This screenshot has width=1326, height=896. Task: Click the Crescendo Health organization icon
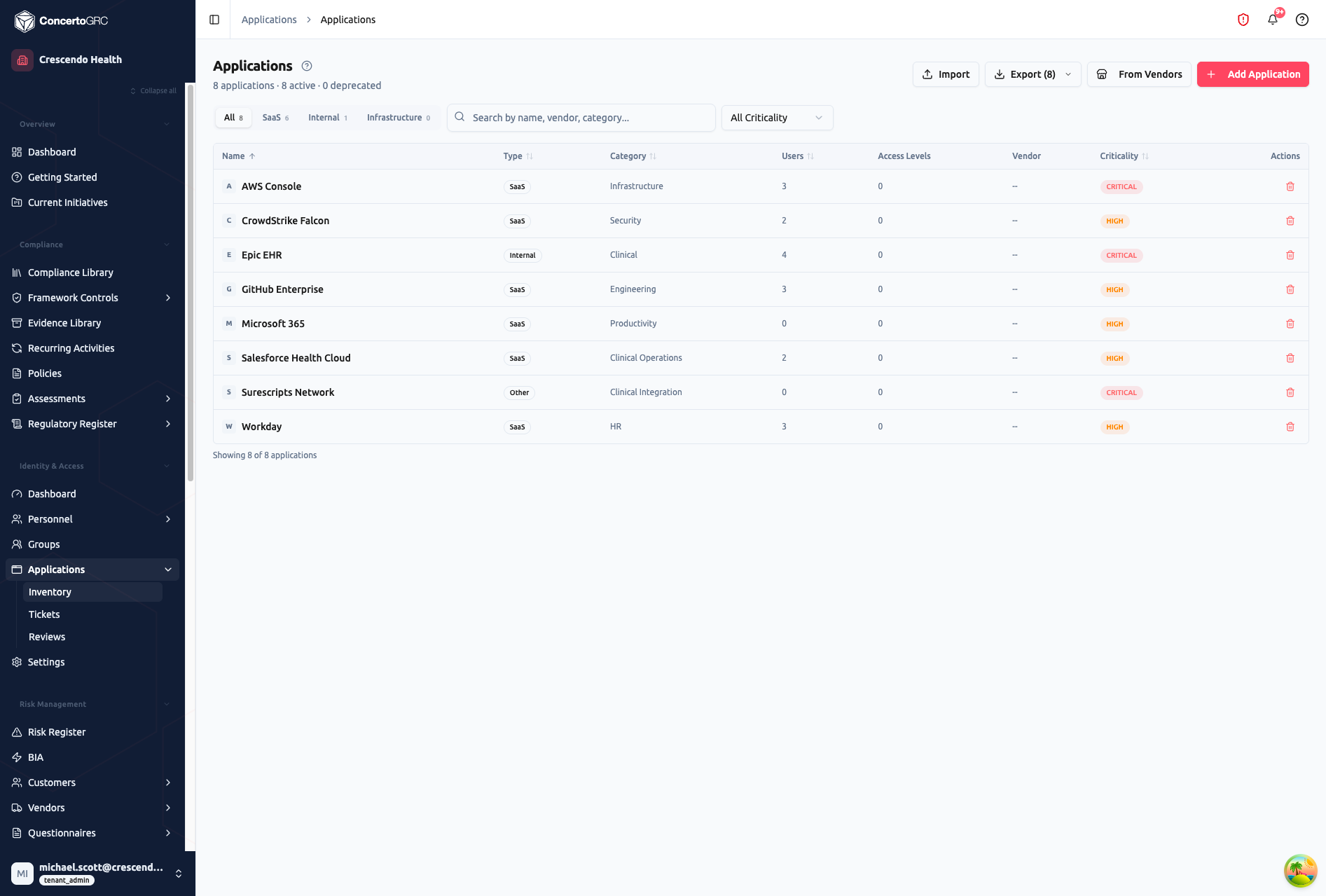tap(22, 60)
